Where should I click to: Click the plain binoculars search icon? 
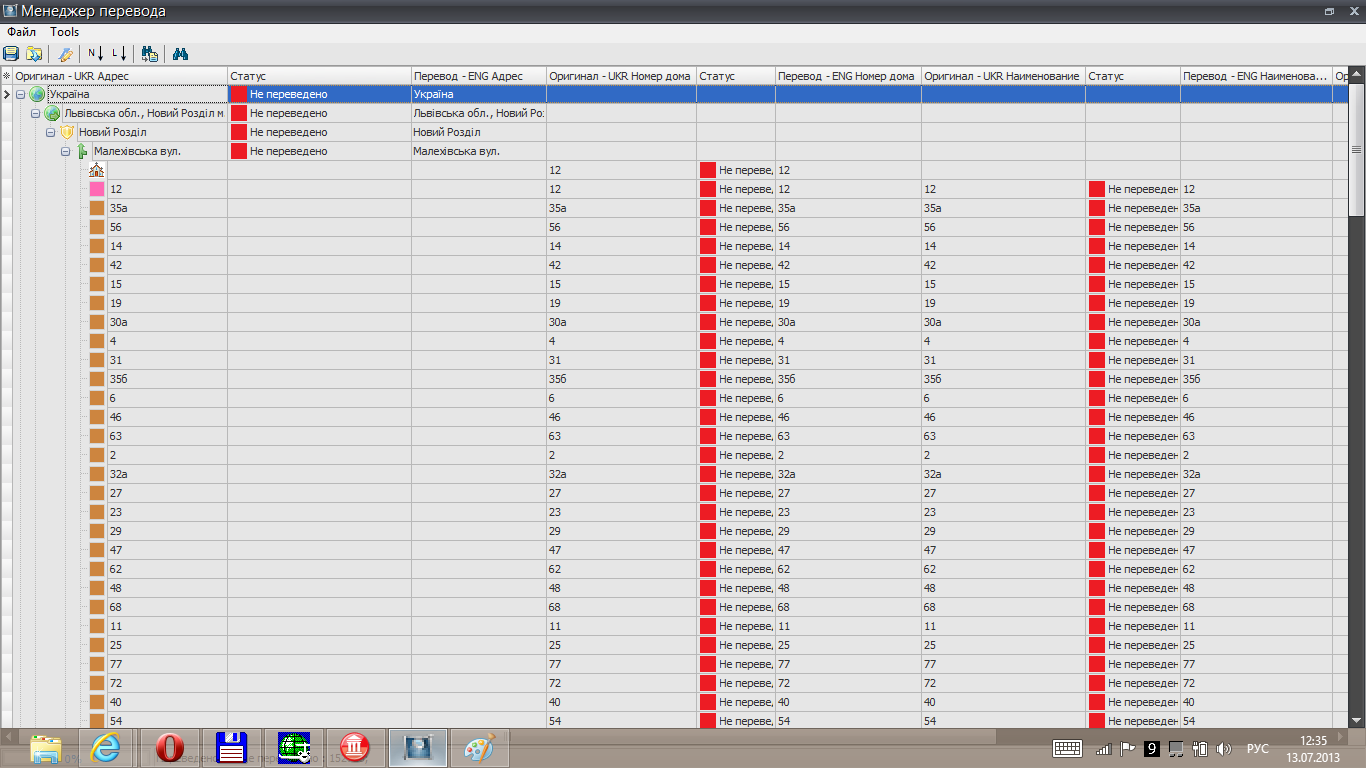click(x=181, y=54)
